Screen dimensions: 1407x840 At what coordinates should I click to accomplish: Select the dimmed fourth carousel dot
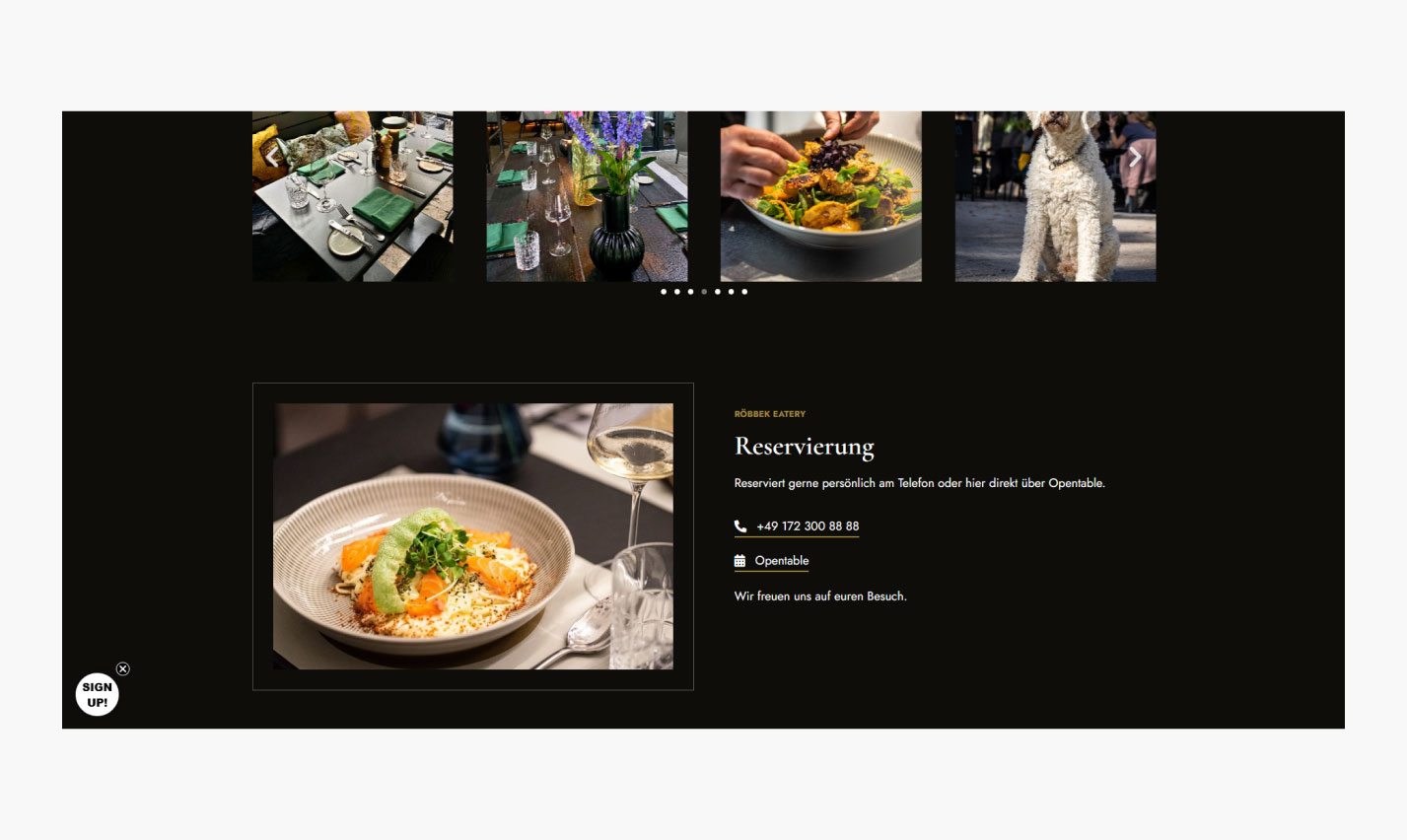pos(704,292)
